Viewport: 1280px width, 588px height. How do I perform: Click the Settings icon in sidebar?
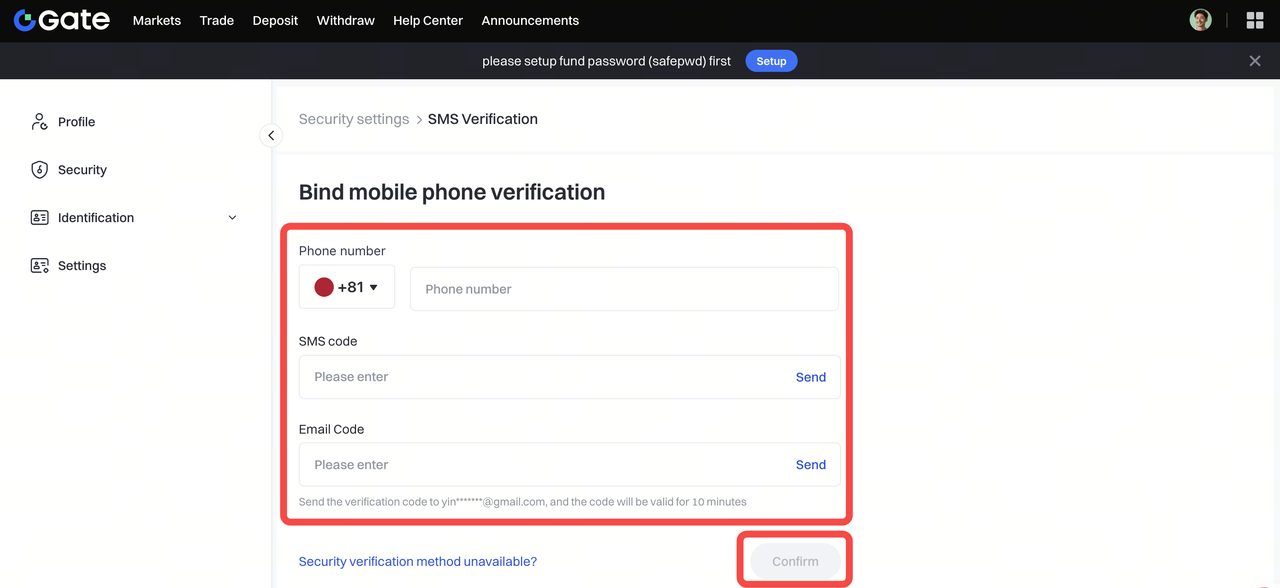tap(39, 266)
